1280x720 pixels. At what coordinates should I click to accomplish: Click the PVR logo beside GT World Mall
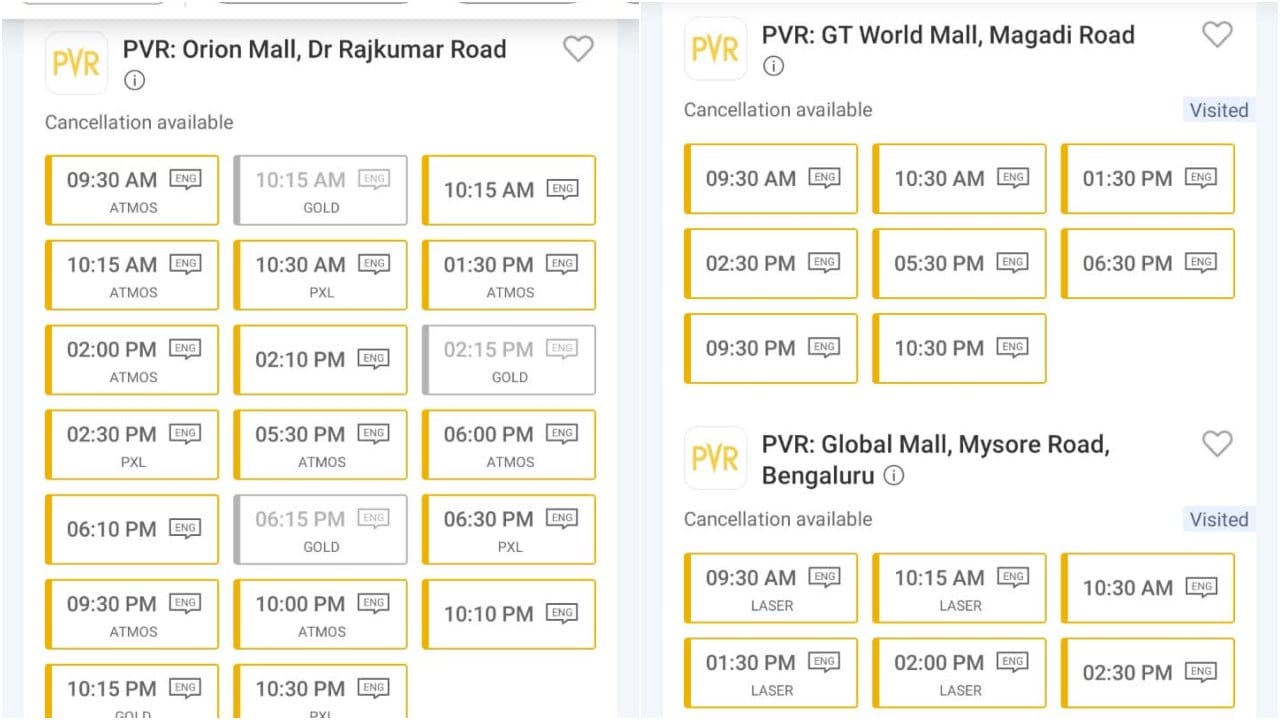(x=716, y=48)
